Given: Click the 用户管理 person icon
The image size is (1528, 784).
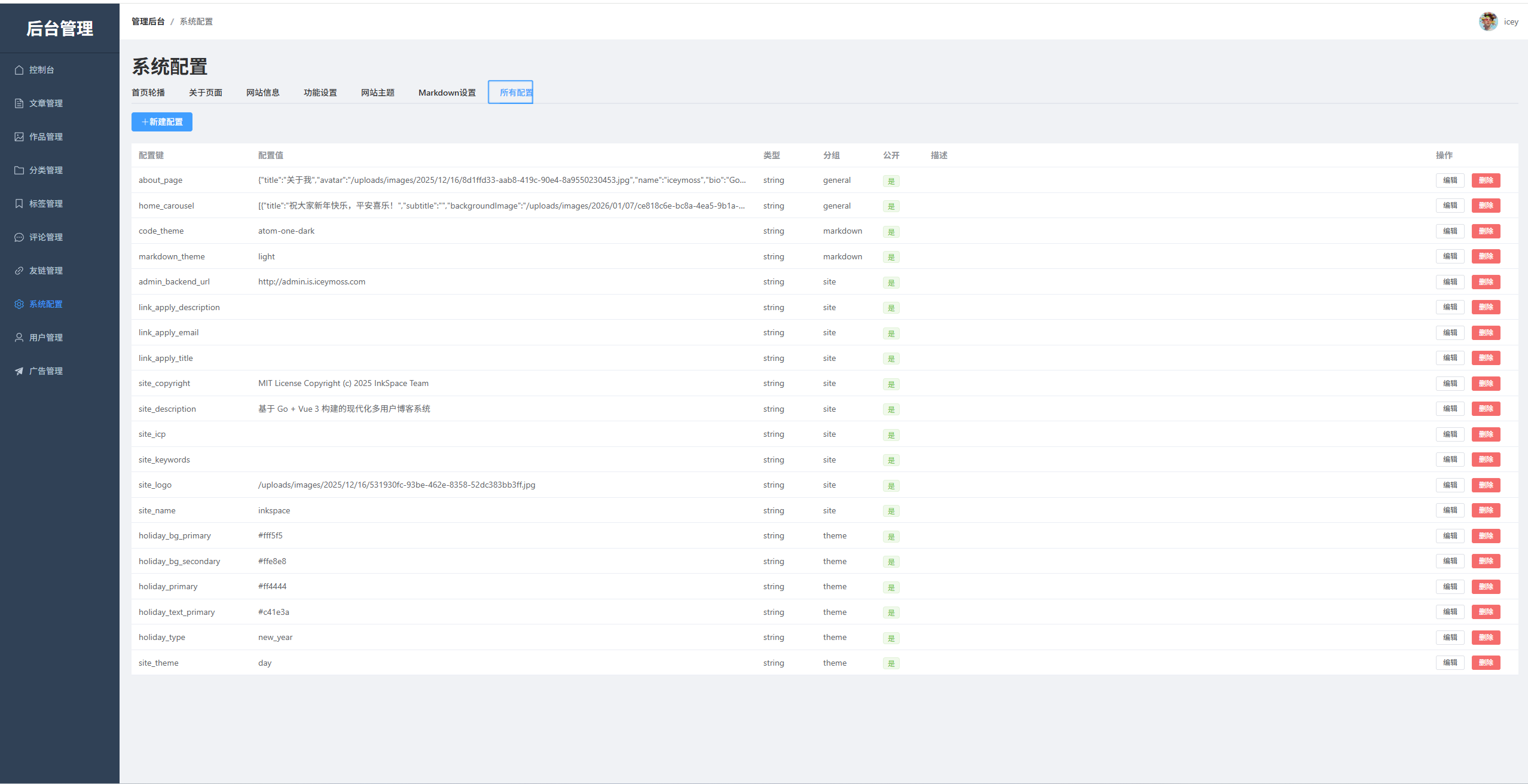Looking at the screenshot, I should point(19,338).
